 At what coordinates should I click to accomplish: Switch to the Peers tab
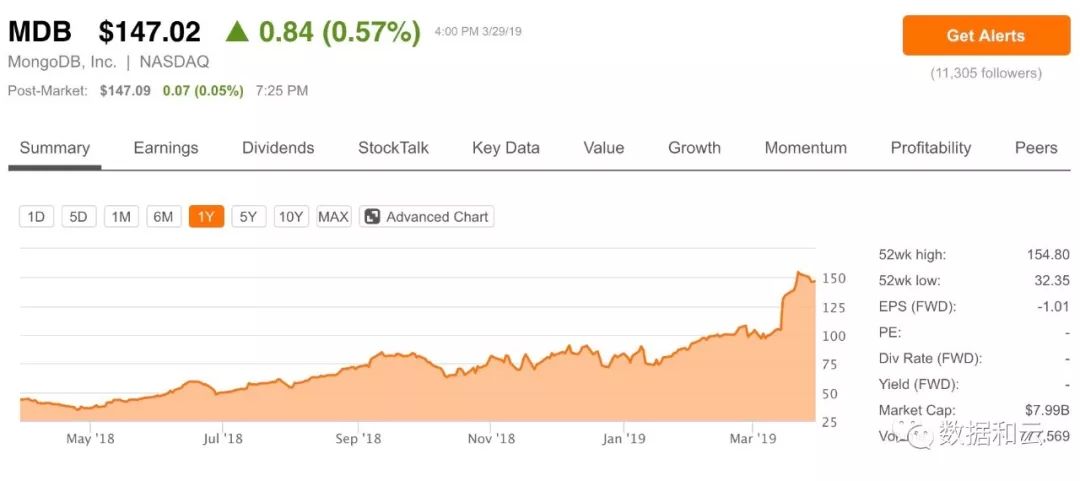pos(1036,148)
